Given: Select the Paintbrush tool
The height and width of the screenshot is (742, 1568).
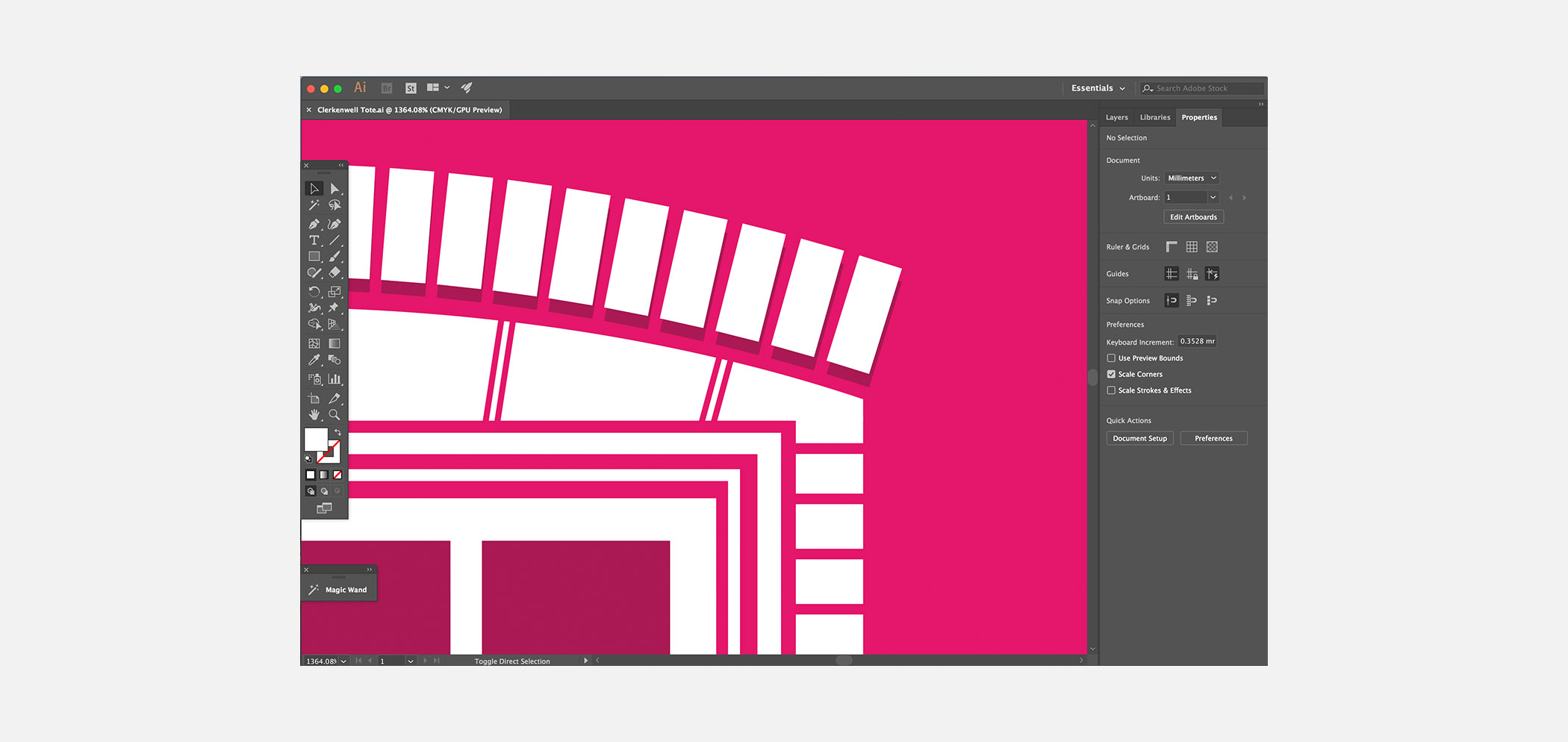Looking at the screenshot, I should (x=335, y=257).
